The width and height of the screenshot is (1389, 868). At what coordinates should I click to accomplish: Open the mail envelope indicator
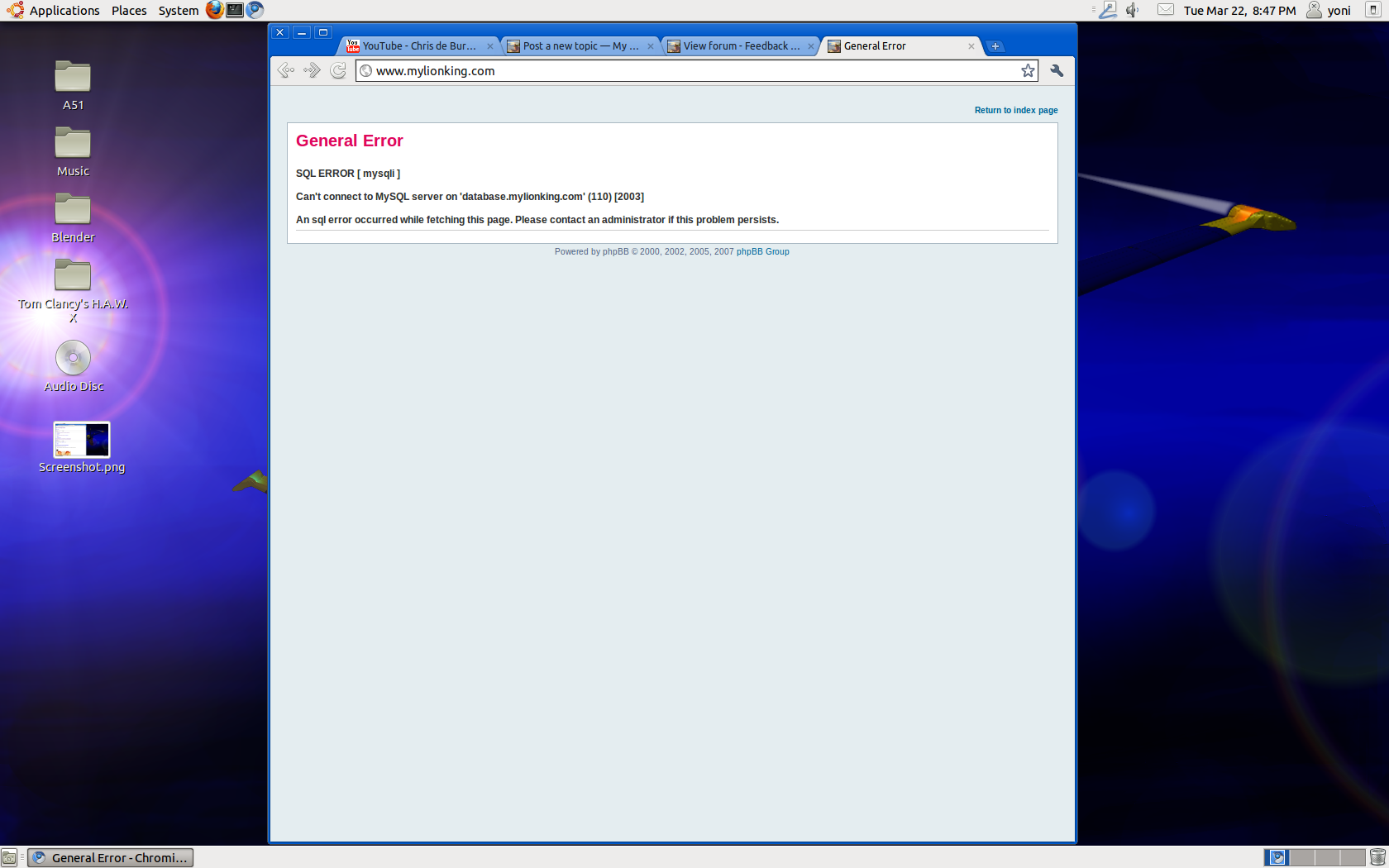click(1166, 10)
